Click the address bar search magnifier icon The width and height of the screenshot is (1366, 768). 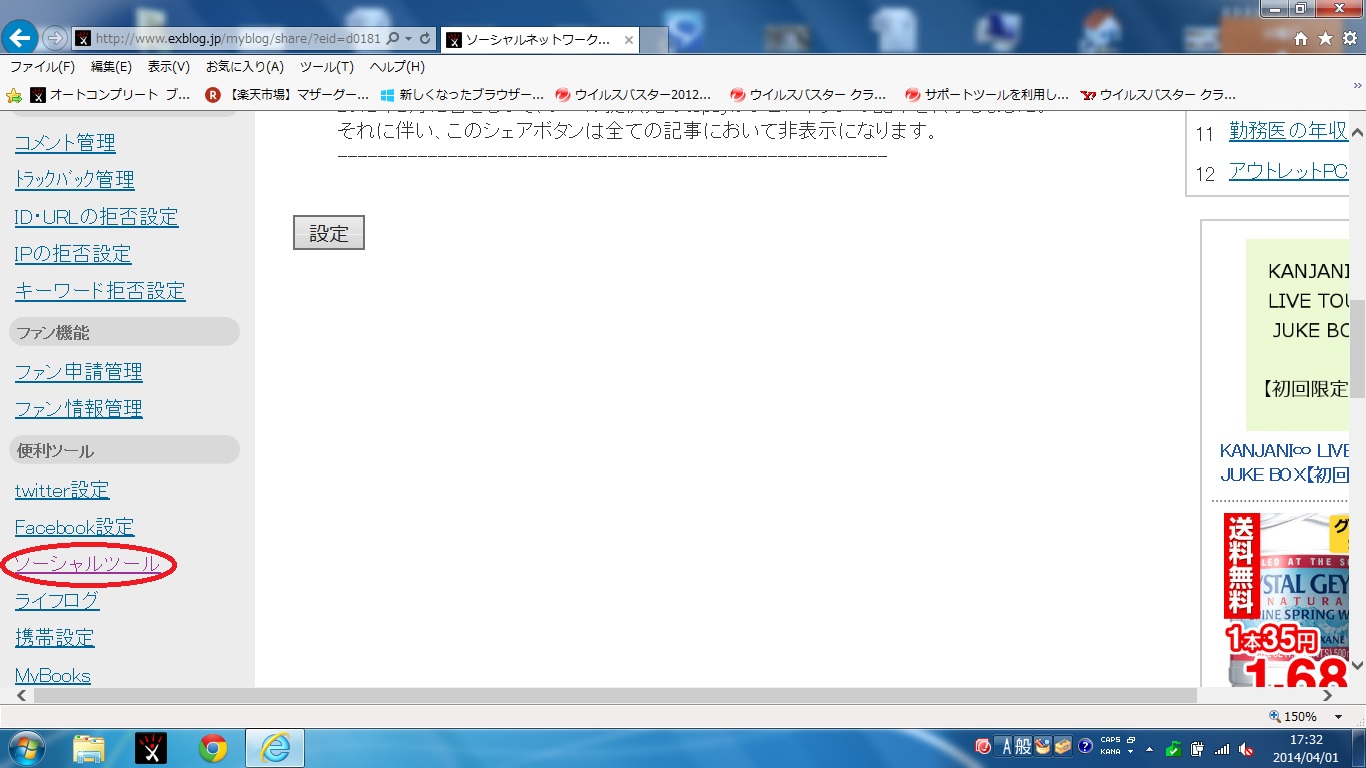(392, 39)
